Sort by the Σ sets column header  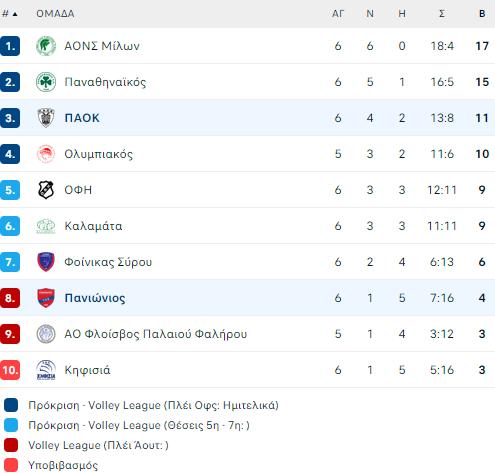point(442,14)
